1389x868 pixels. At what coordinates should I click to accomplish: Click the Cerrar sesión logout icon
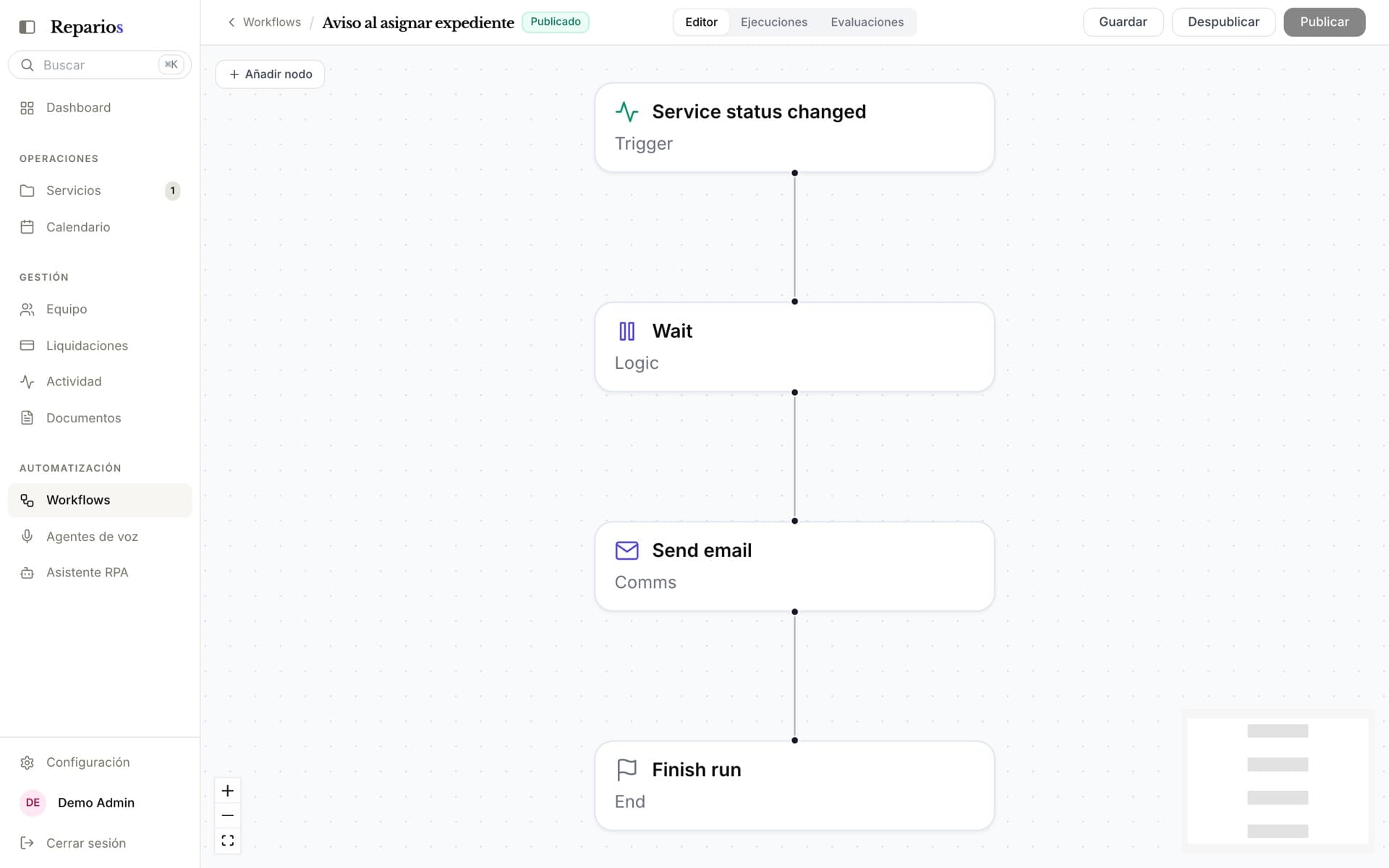point(27,843)
